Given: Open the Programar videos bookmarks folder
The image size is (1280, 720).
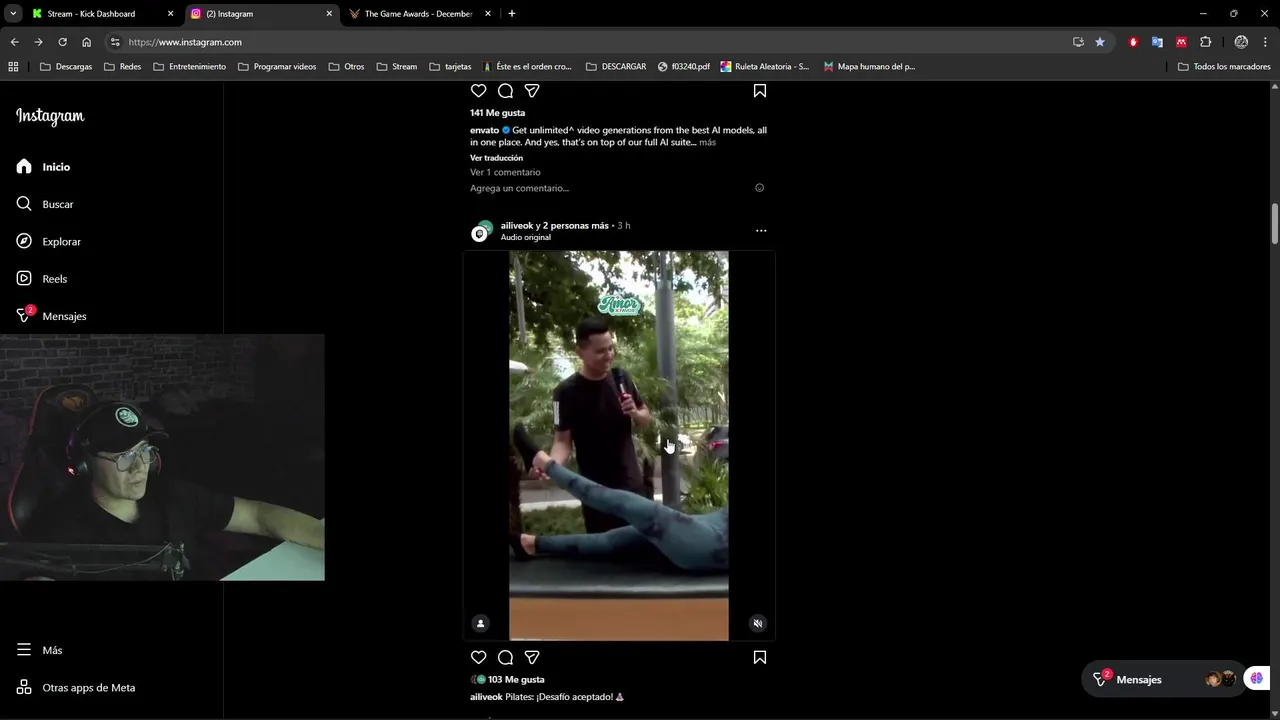Looking at the screenshot, I should (x=277, y=67).
